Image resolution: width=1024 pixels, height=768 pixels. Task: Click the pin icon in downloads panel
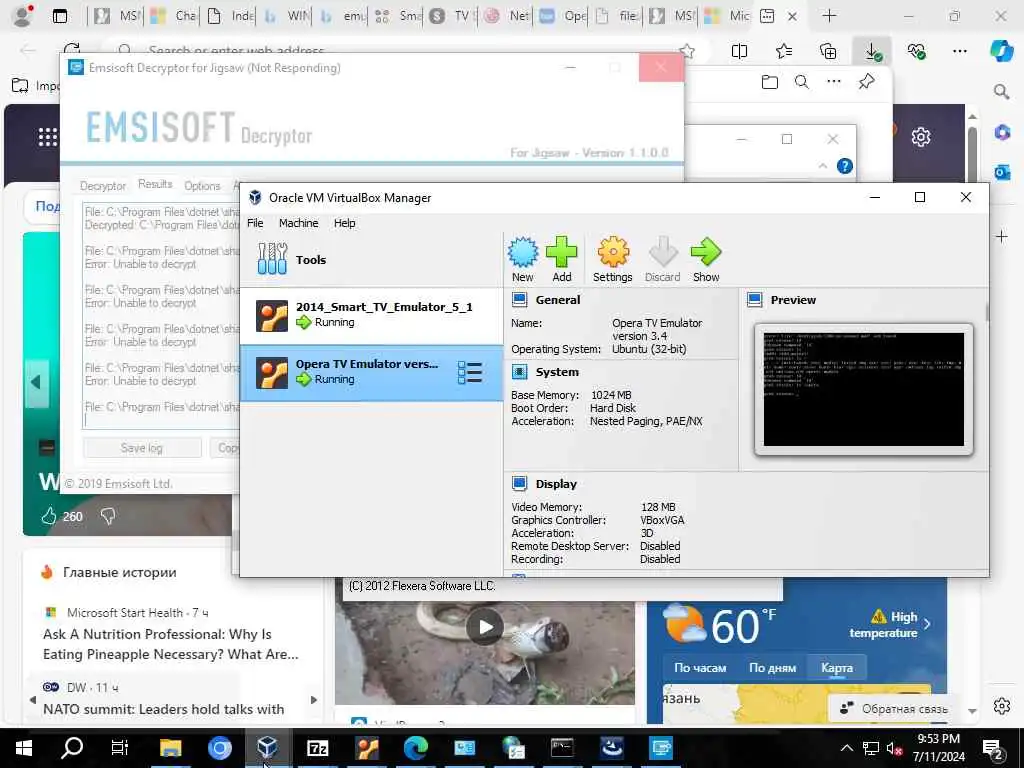(866, 82)
